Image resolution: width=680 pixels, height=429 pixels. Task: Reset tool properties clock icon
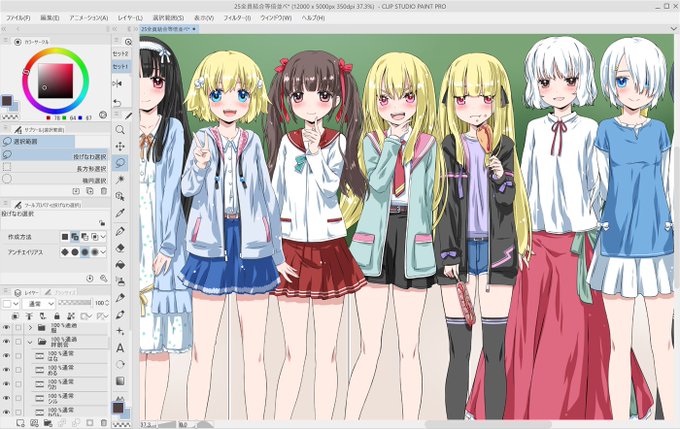90,278
